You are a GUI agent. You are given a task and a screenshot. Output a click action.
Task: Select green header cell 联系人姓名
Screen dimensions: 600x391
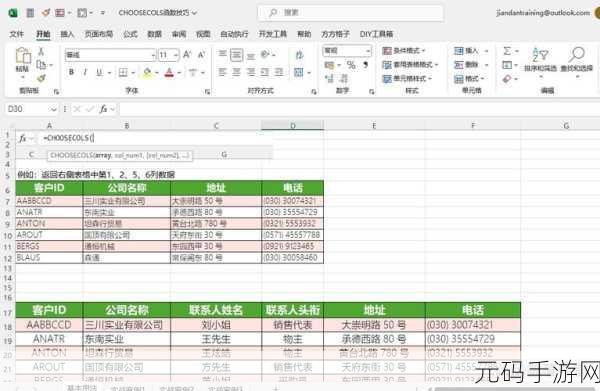click(x=216, y=310)
